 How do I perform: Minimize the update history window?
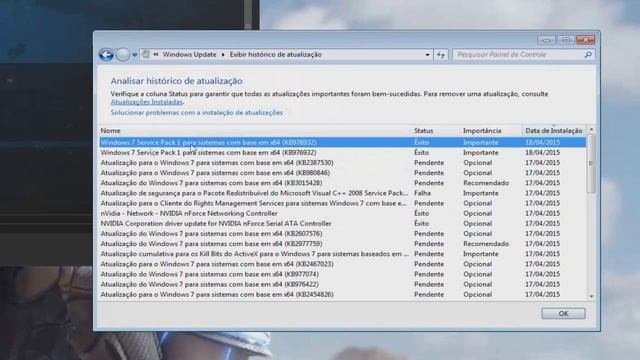tap(547, 40)
